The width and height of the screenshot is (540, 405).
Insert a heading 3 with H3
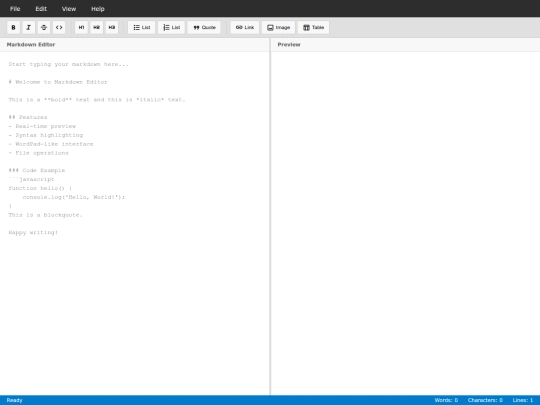click(112, 27)
